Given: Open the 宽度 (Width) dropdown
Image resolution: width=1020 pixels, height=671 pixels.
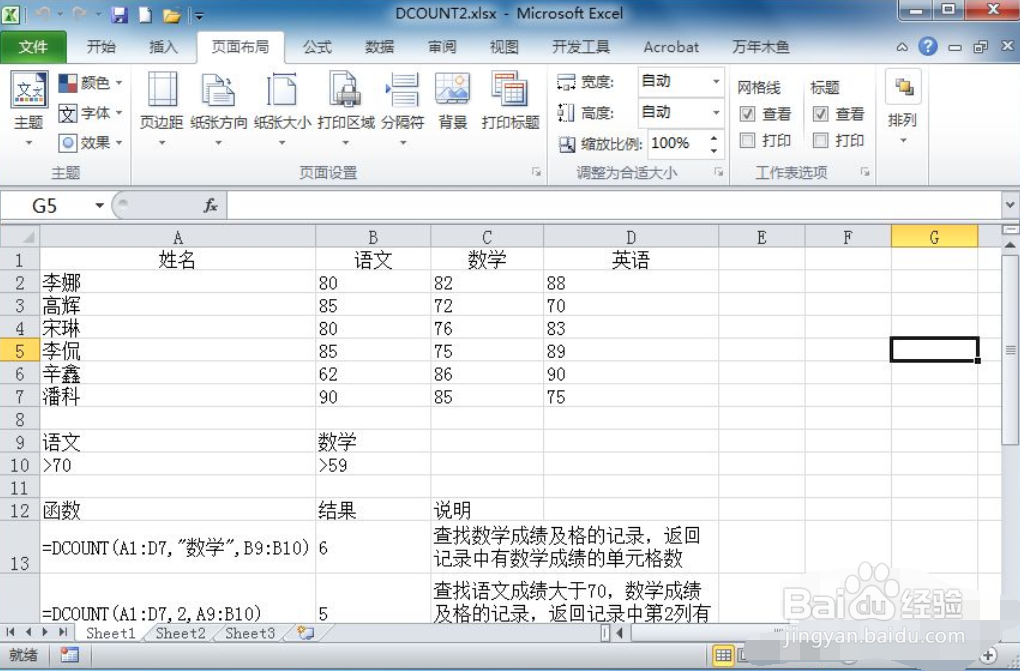Looking at the screenshot, I should (x=715, y=81).
